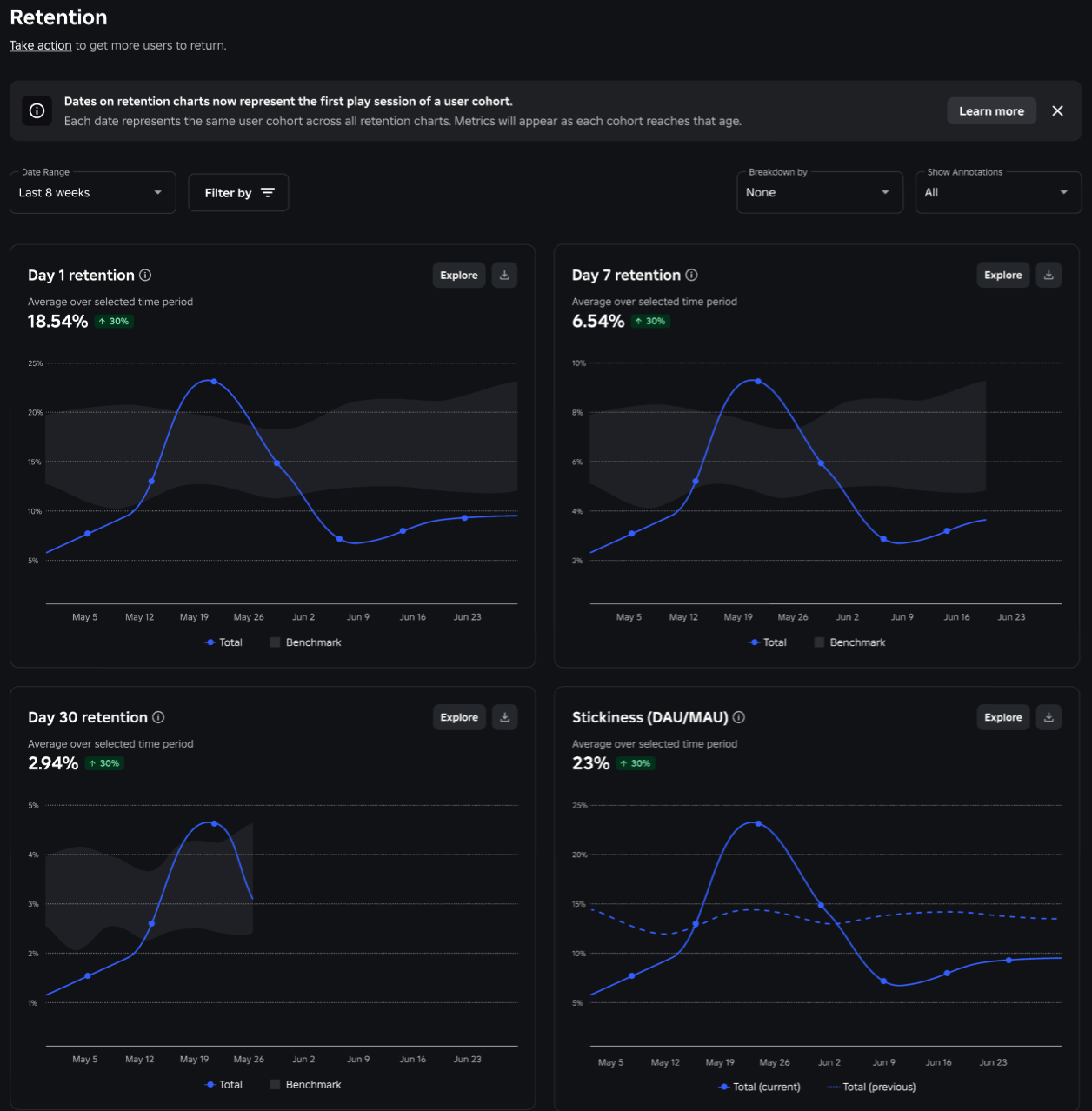Follow the Take action link
Viewport: 1092px width, 1111px height.
coord(41,45)
